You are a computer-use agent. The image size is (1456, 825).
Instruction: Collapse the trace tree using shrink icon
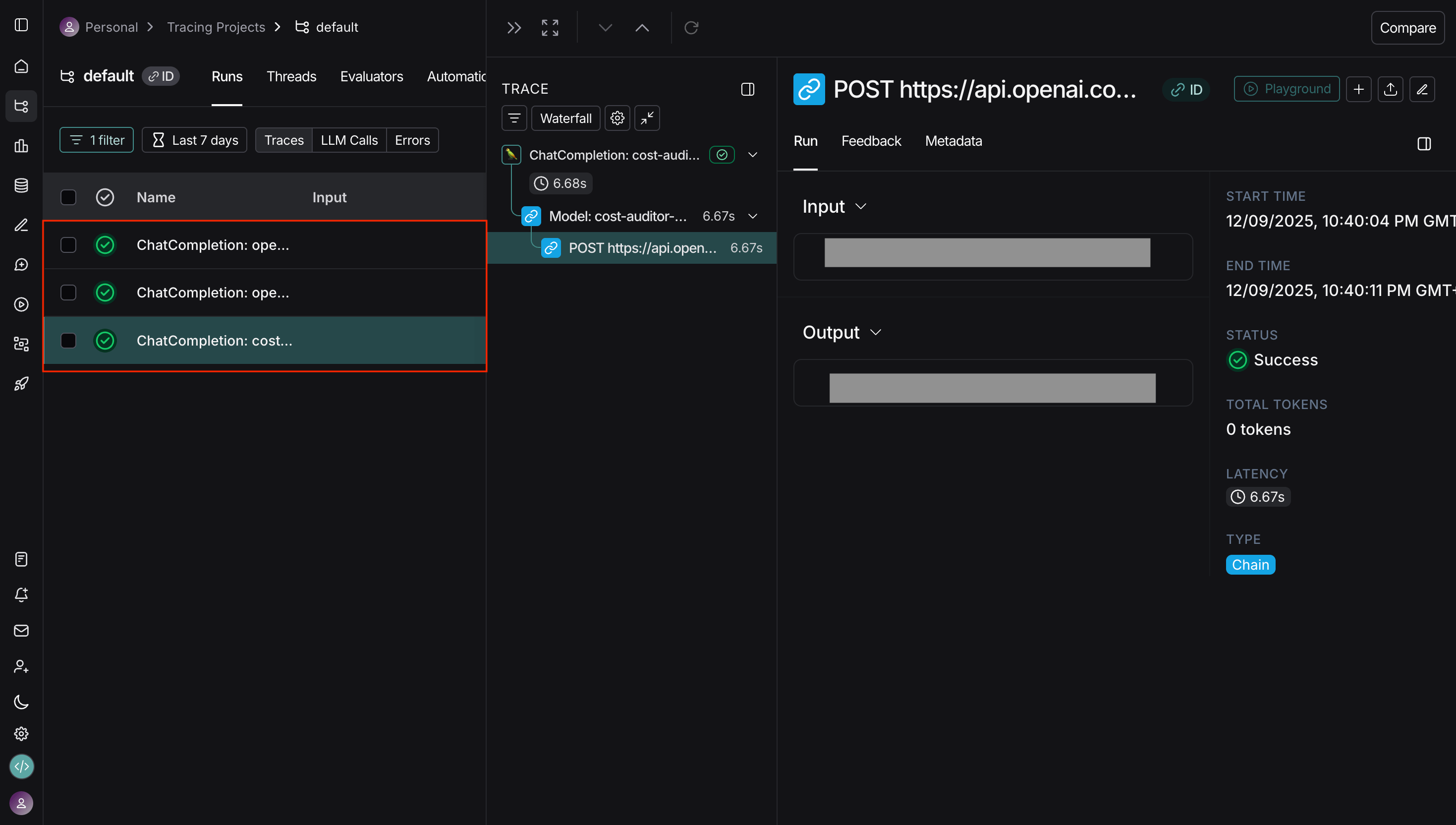647,118
